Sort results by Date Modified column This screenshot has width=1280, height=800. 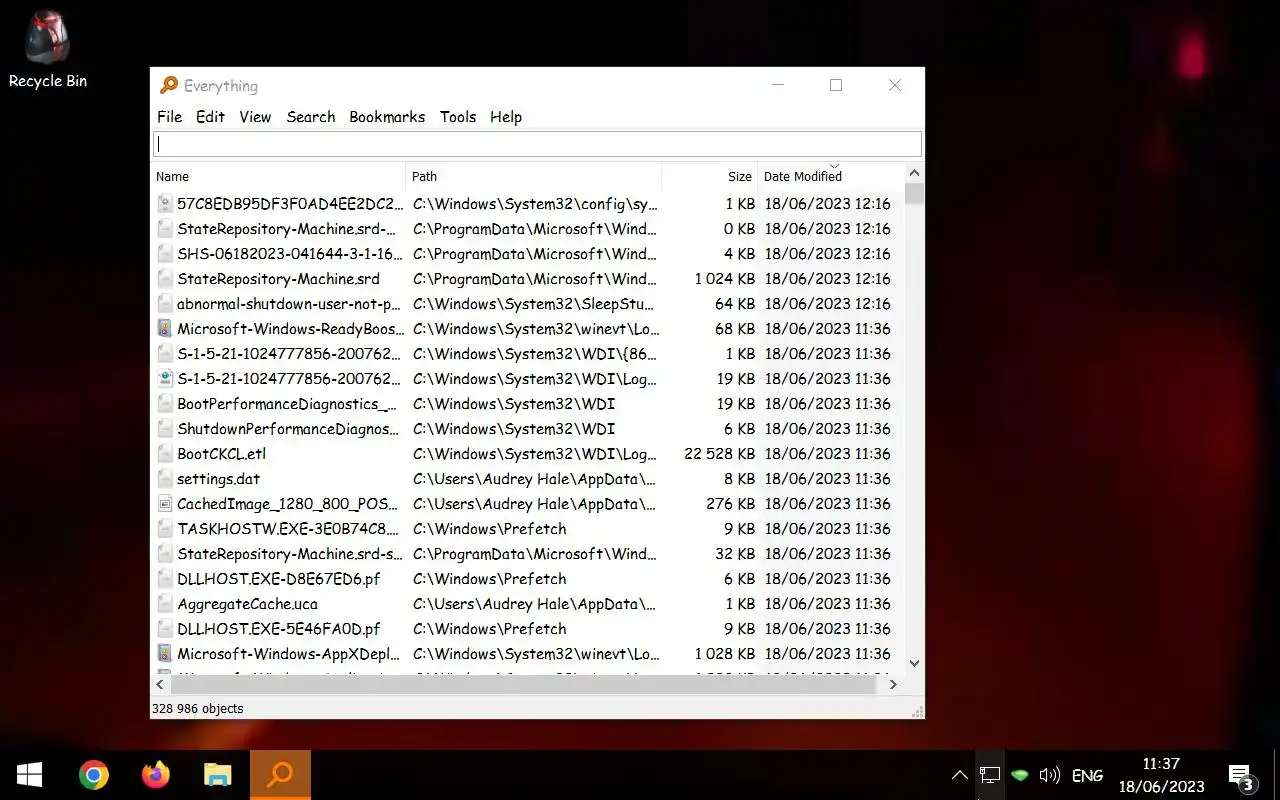830,176
